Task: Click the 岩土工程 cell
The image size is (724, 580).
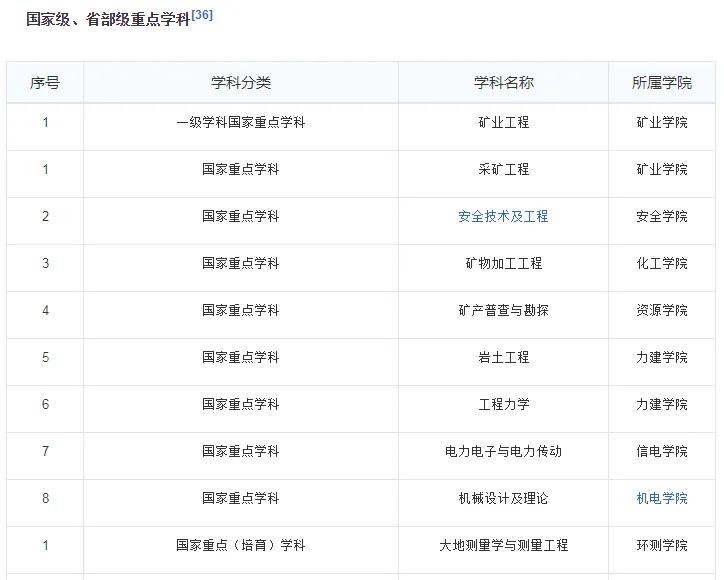Action: (503, 357)
